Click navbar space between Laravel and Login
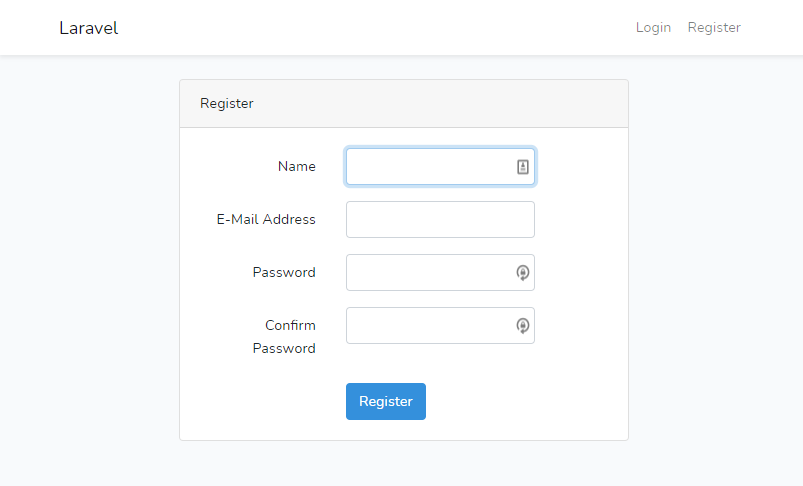 tap(380, 28)
